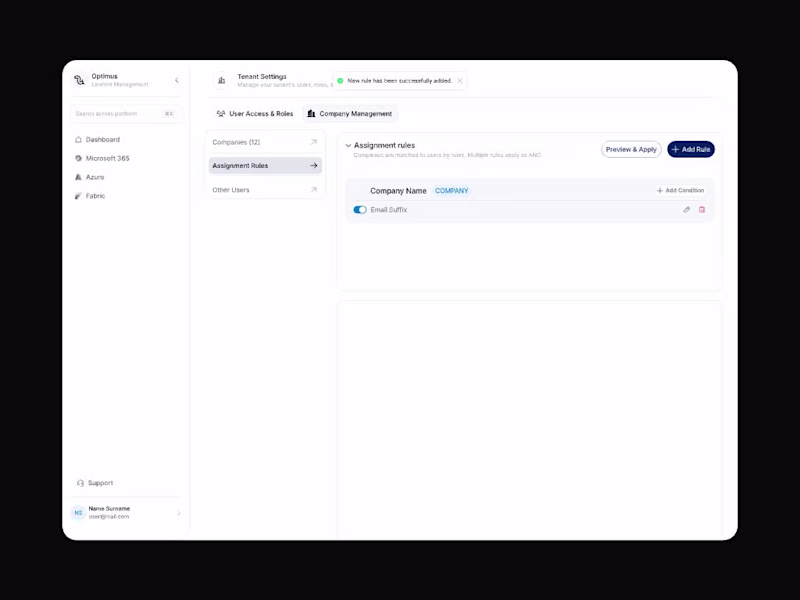
Task: Click the arrow beside Companies (12)
Action: 314,142
